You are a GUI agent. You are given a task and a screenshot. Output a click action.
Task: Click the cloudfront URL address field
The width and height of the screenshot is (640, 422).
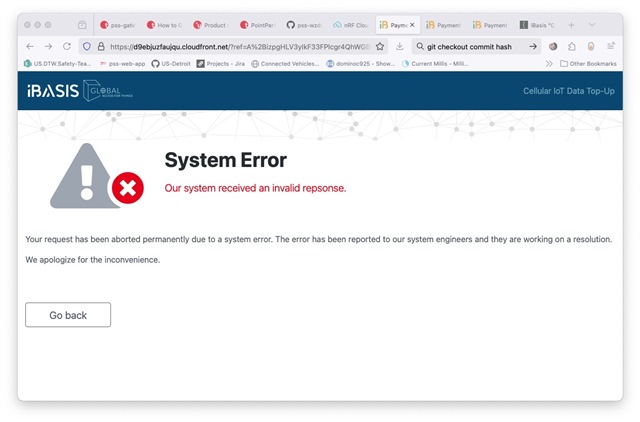[239, 47]
